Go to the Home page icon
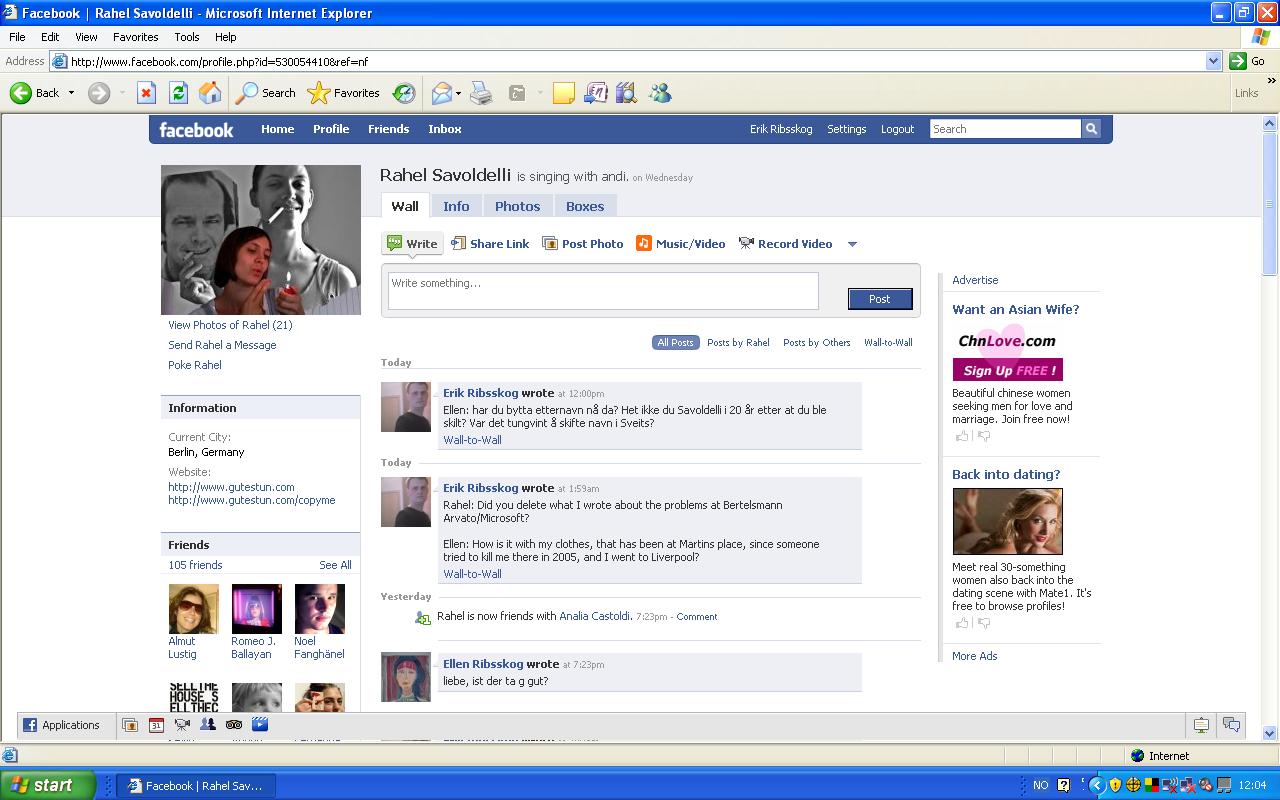 (x=210, y=93)
